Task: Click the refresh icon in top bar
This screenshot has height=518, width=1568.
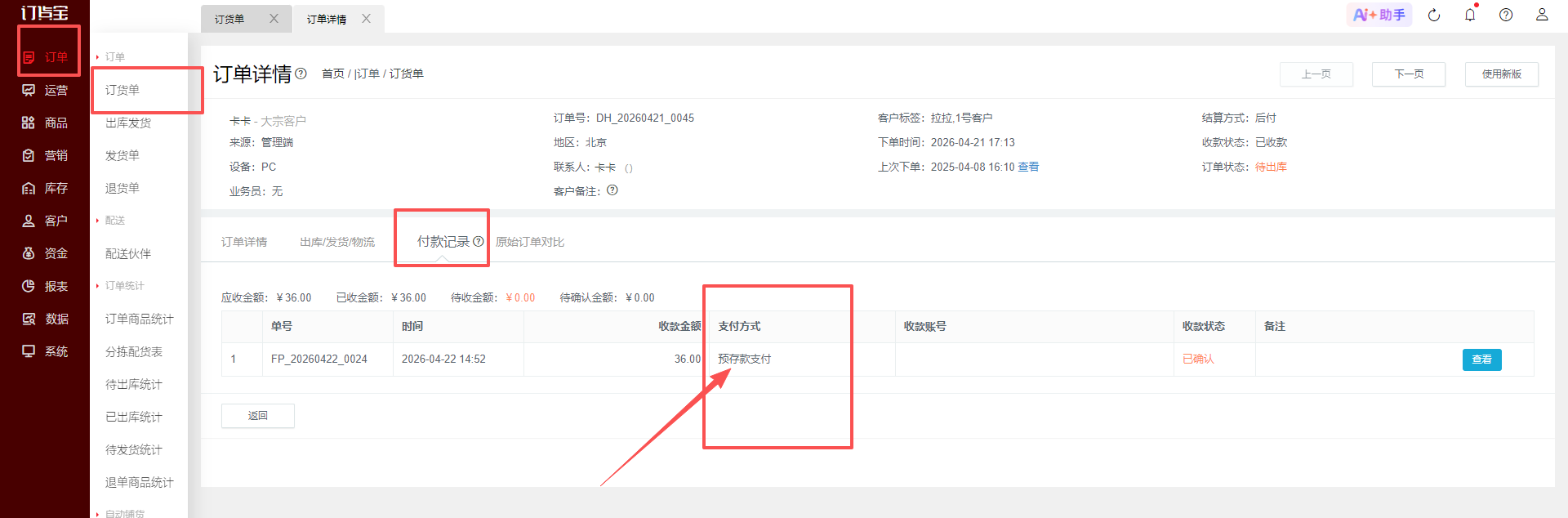Action: [1434, 15]
